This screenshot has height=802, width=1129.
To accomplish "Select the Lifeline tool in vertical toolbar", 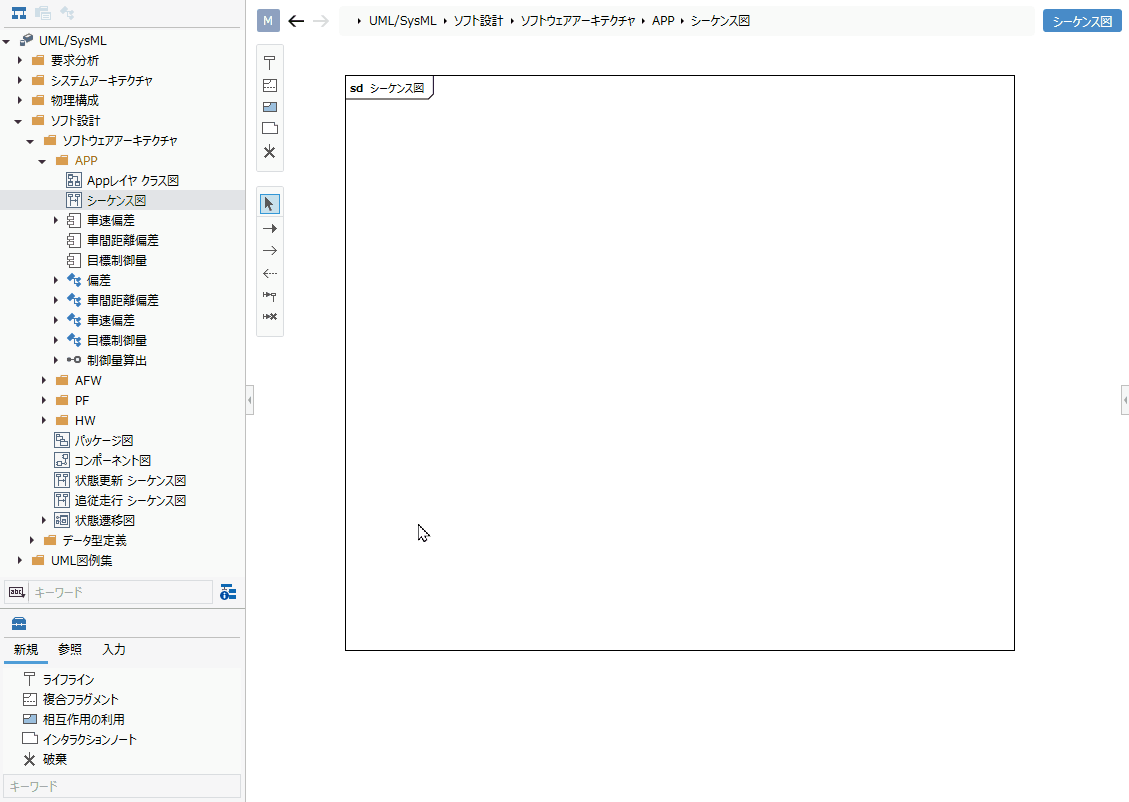I will click(x=269, y=63).
